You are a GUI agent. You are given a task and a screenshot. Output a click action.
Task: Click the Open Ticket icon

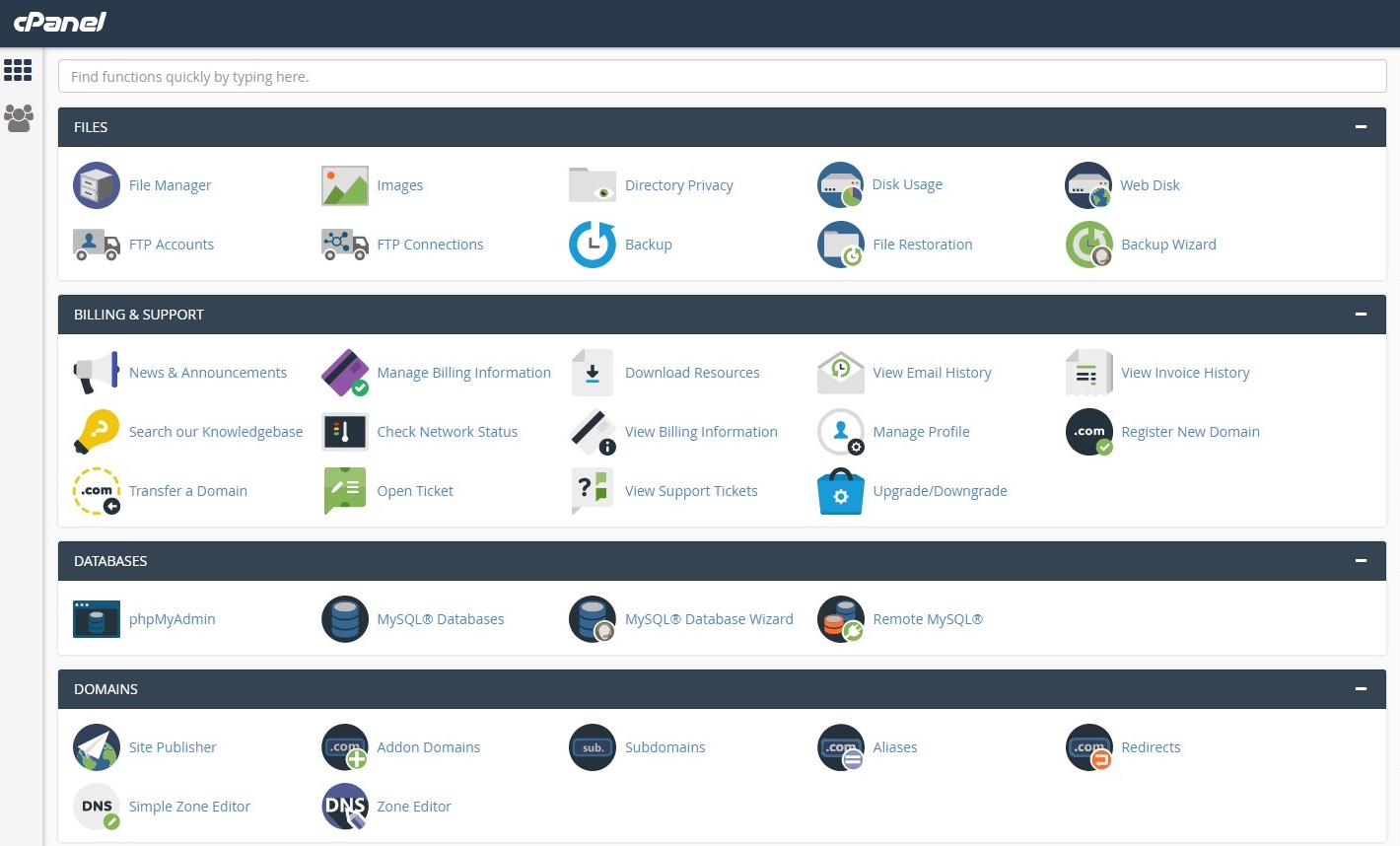[345, 491]
